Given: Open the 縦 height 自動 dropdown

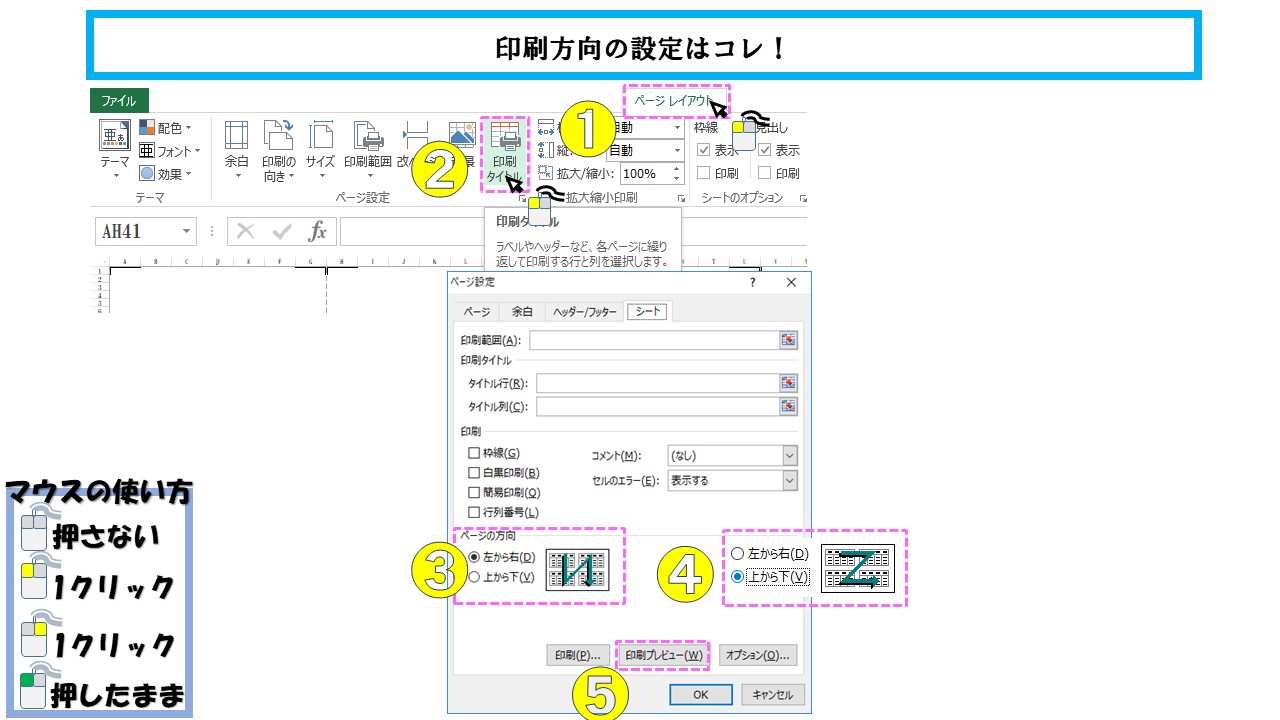Looking at the screenshot, I should [x=677, y=150].
